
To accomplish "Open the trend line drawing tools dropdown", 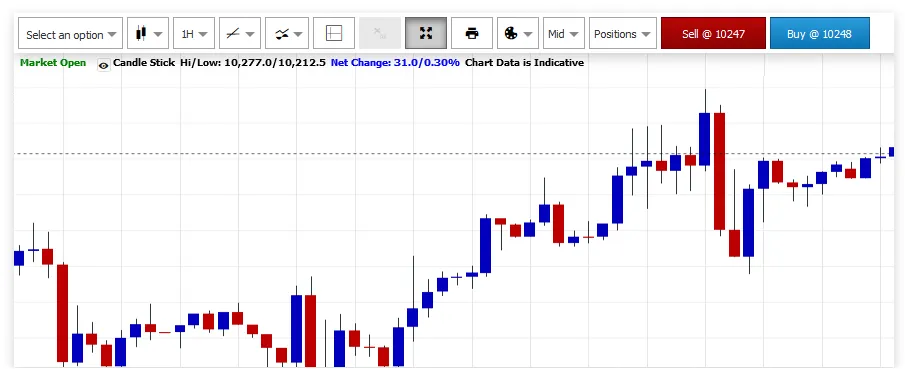I will tap(240, 33).
